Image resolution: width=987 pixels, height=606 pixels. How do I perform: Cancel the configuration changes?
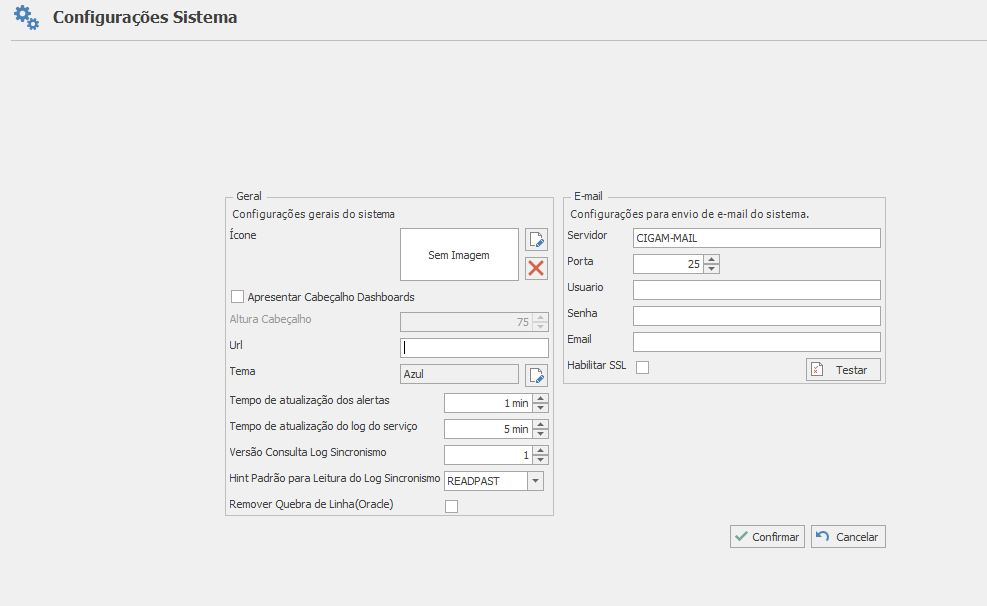pos(848,537)
